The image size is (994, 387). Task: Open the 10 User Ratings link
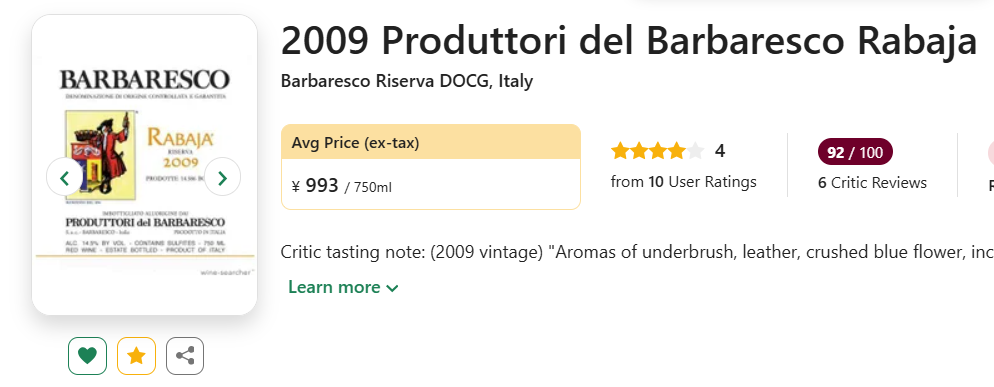tap(683, 182)
